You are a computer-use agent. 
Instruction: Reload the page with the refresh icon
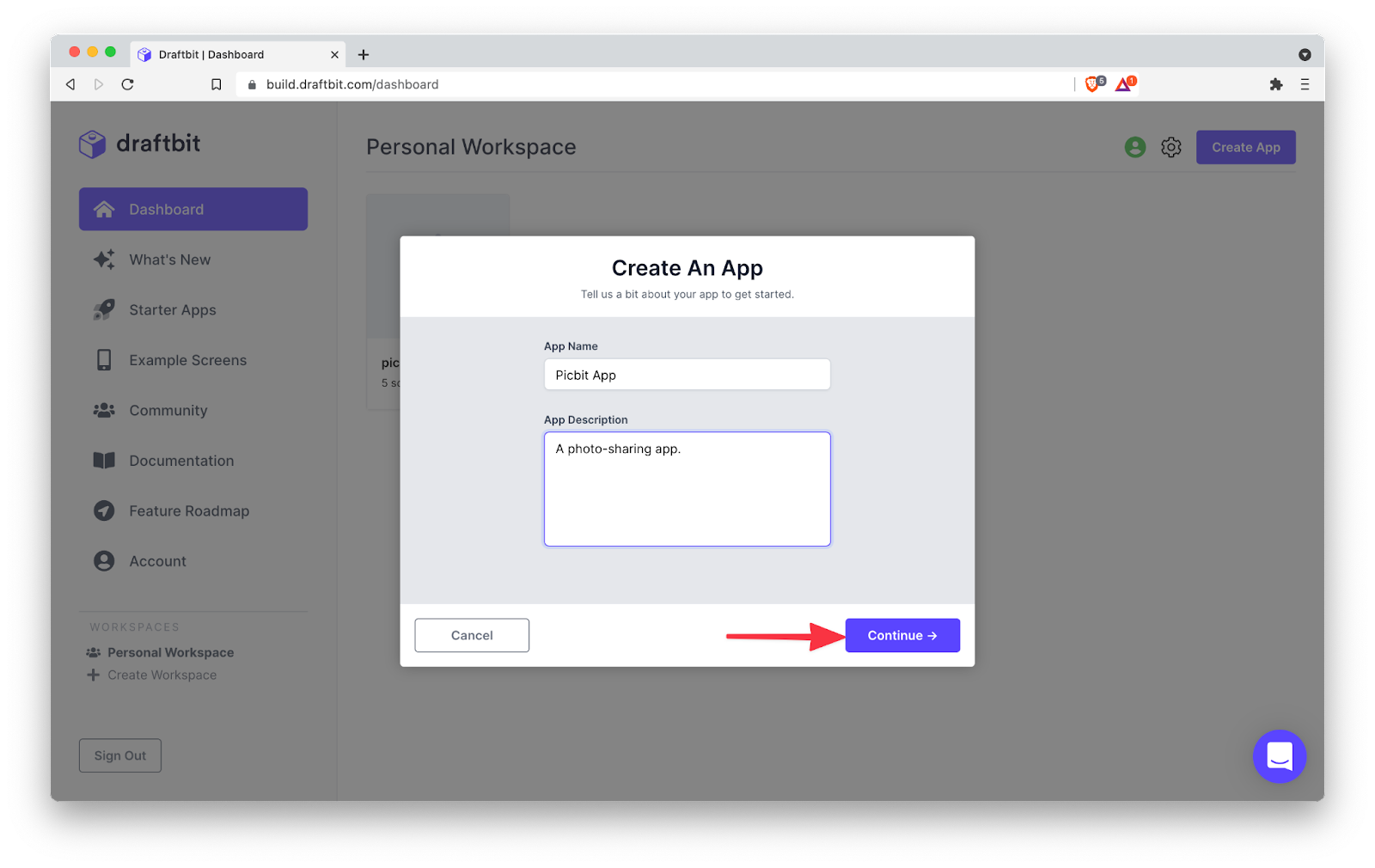pos(128,84)
